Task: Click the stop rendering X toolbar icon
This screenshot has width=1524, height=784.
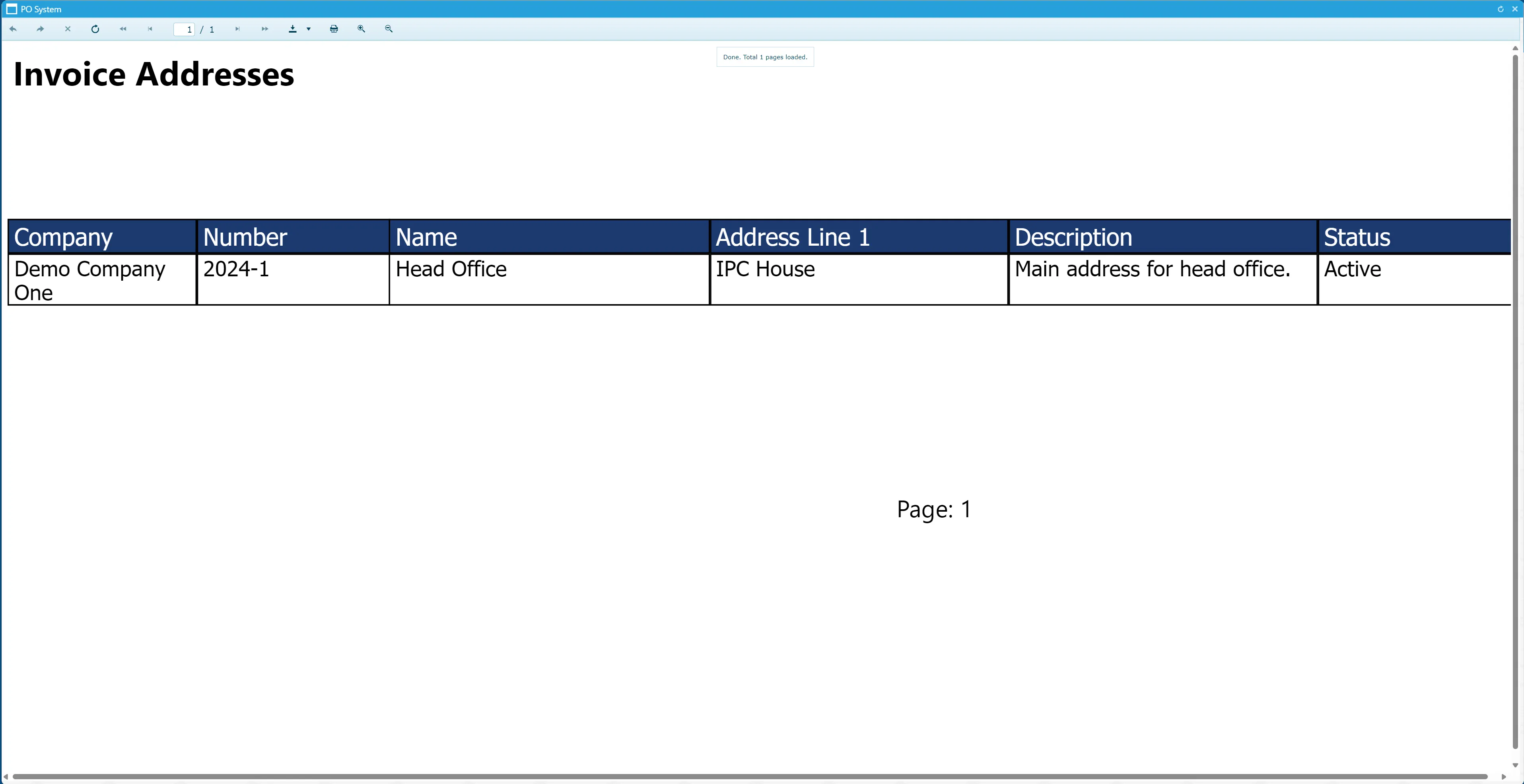Action: click(68, 28)
